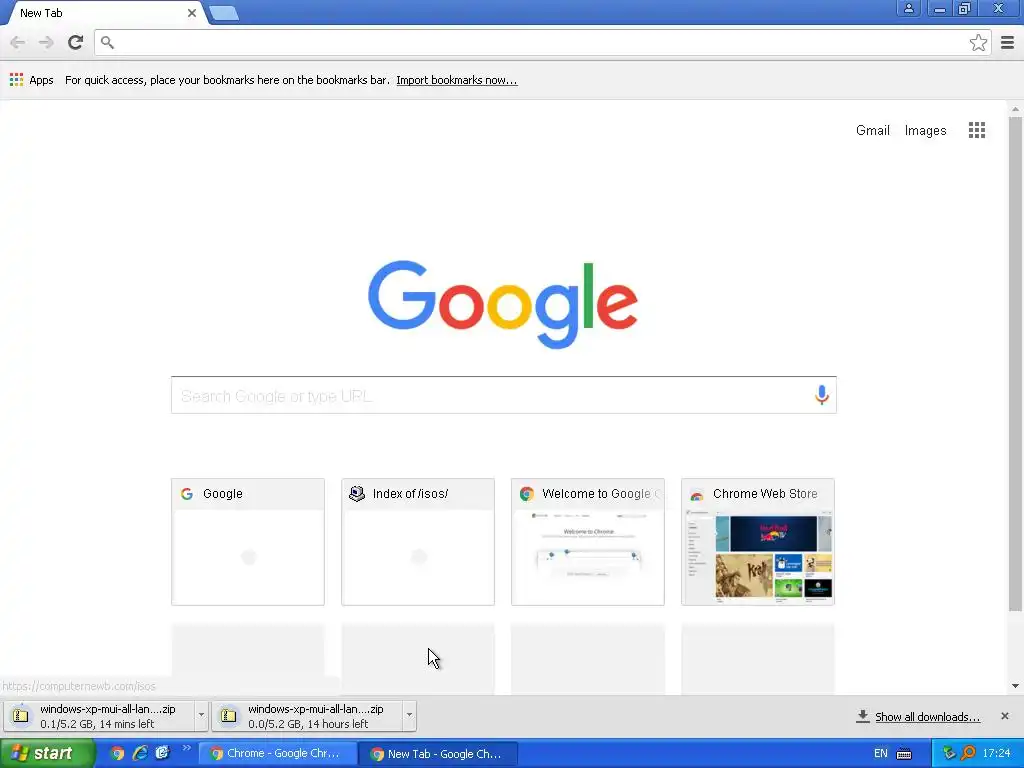Launch Internet Explorer from quick launch
1024x768 pixels.
(x=140, y=754)
